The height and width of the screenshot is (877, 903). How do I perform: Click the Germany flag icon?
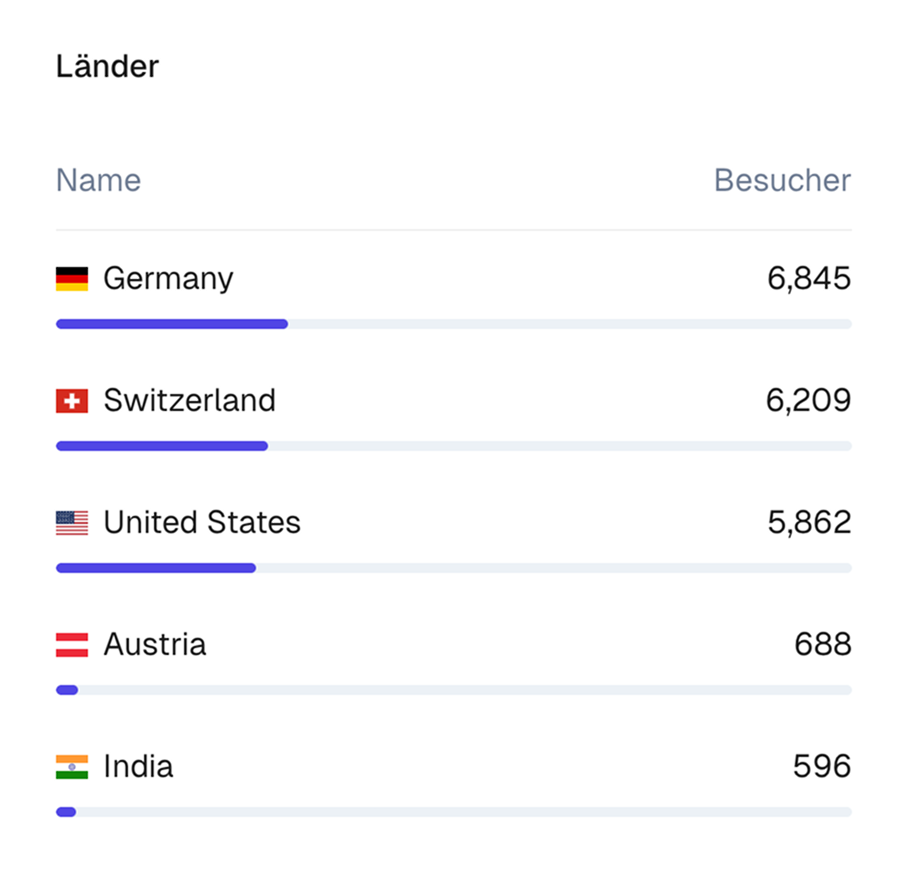click(72, 278)
